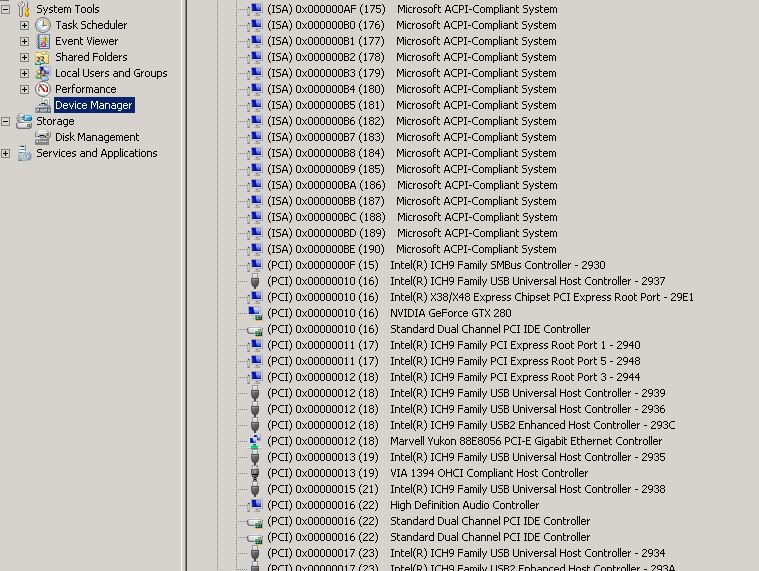Viewport: 759px width, 571px height.
Task: Select ISA 0x000000B9 (185) resource row
Action: tap(411, 169)
